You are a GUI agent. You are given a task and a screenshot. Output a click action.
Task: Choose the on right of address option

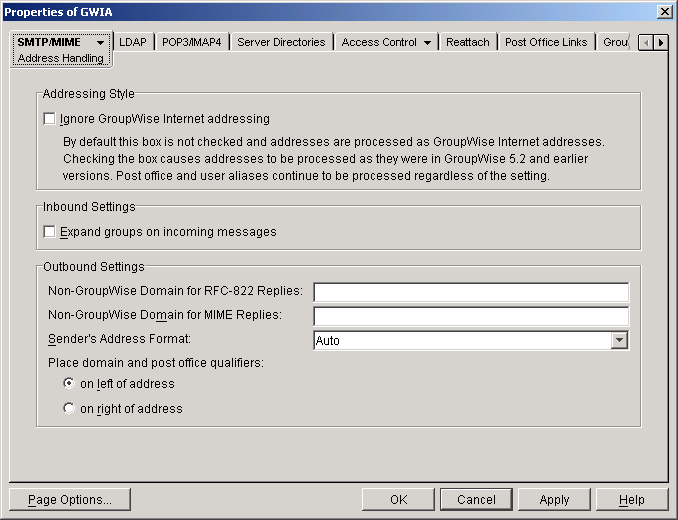[68, 408]
